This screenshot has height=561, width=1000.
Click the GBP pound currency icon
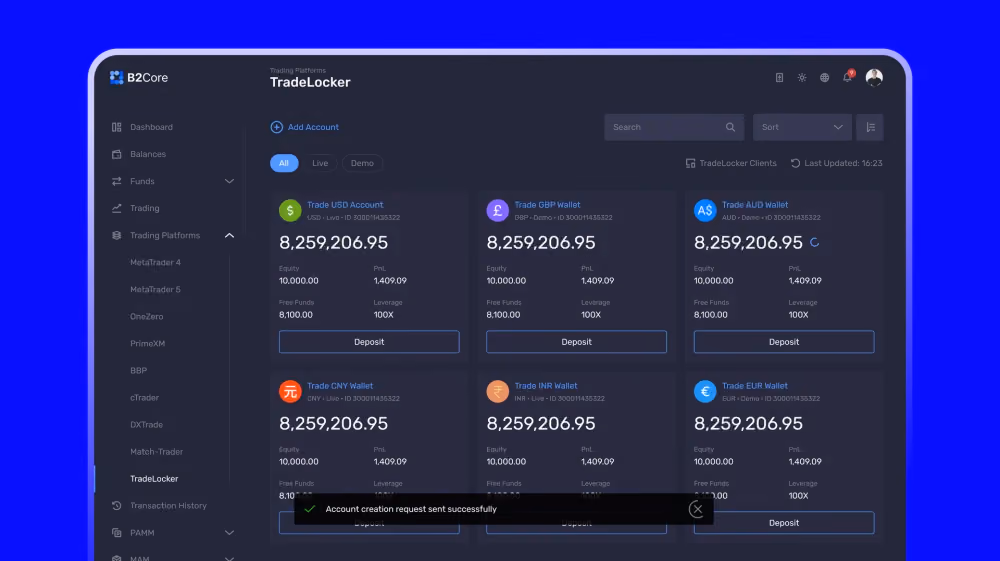(497, 210)
